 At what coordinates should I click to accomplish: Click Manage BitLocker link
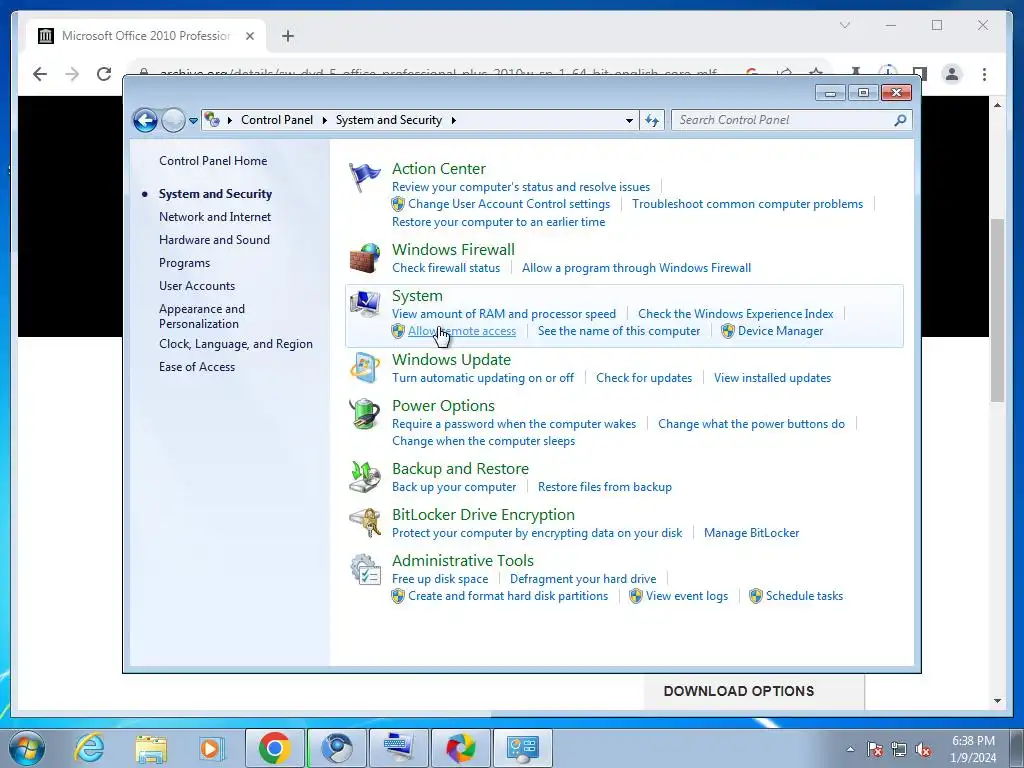(x=752, y=533)
